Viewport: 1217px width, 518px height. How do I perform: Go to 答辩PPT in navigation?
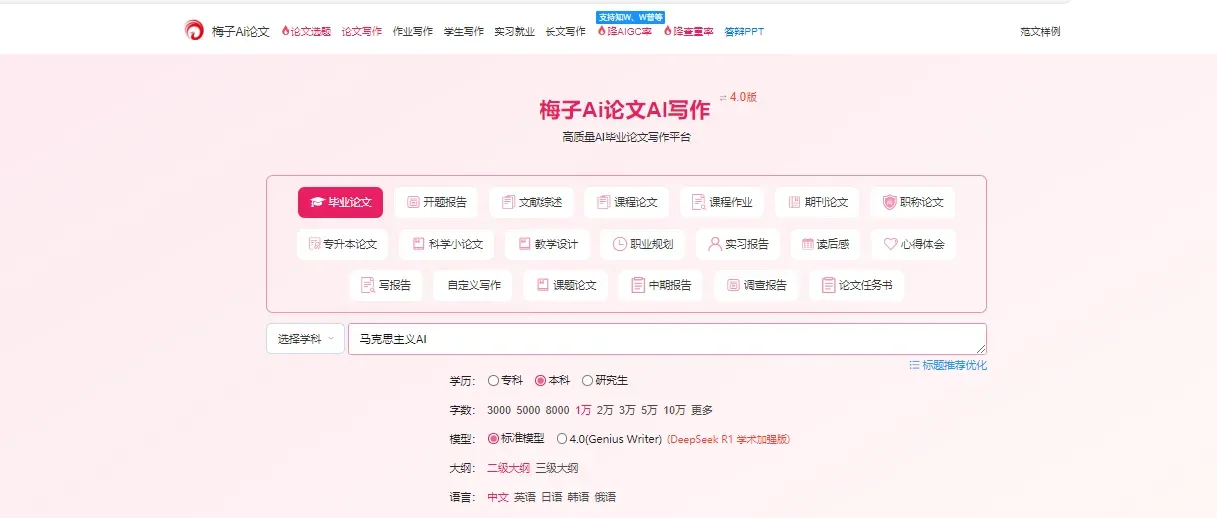(744, 32)
